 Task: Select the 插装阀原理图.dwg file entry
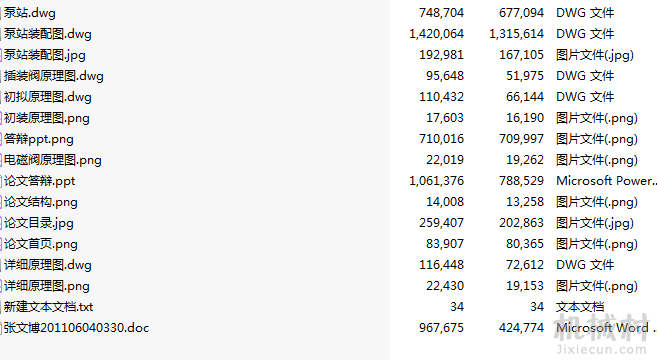54,76
